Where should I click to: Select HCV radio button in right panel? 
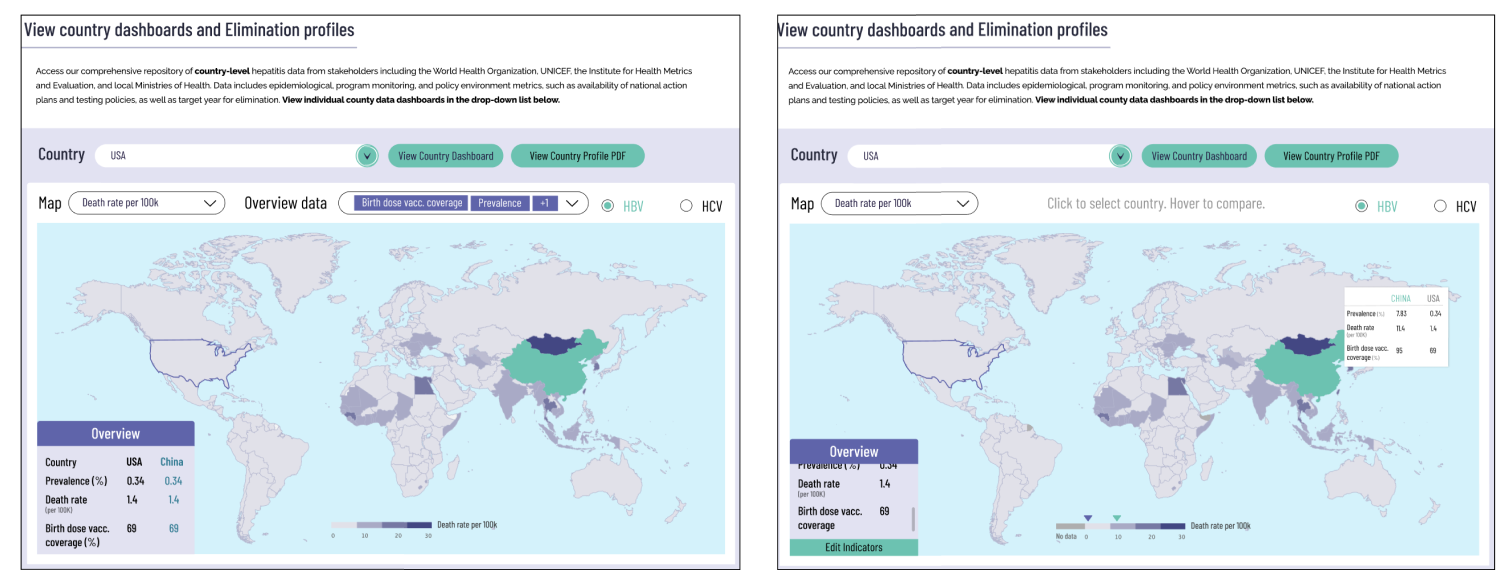[1440, 206]
